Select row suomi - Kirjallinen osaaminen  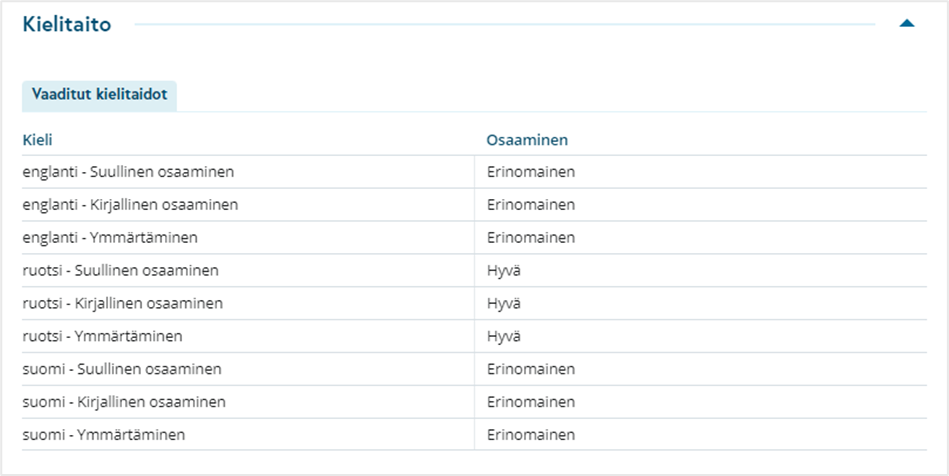point(474,402)
